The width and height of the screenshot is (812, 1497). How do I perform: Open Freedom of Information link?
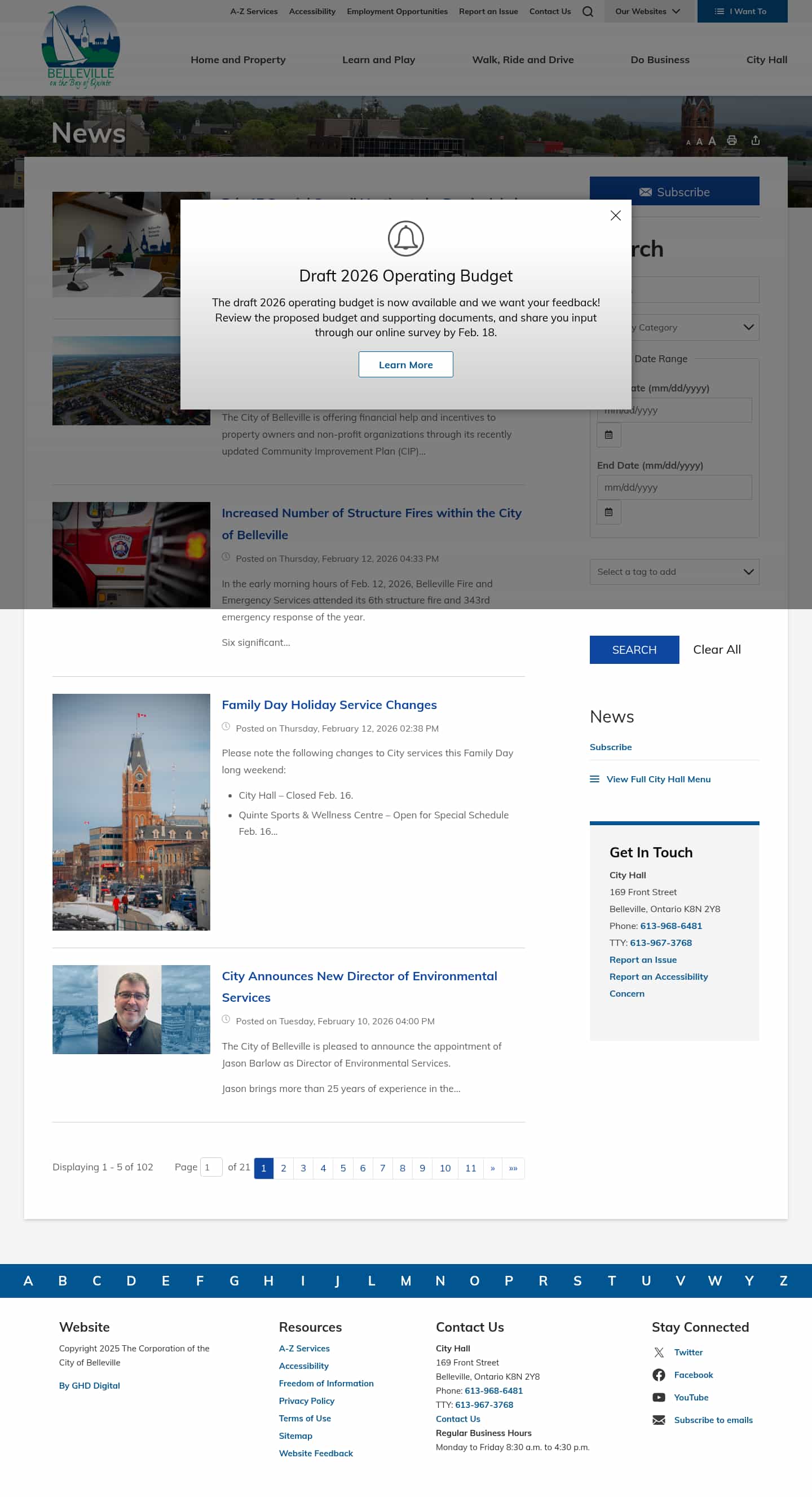click(x=326, y=1384)
